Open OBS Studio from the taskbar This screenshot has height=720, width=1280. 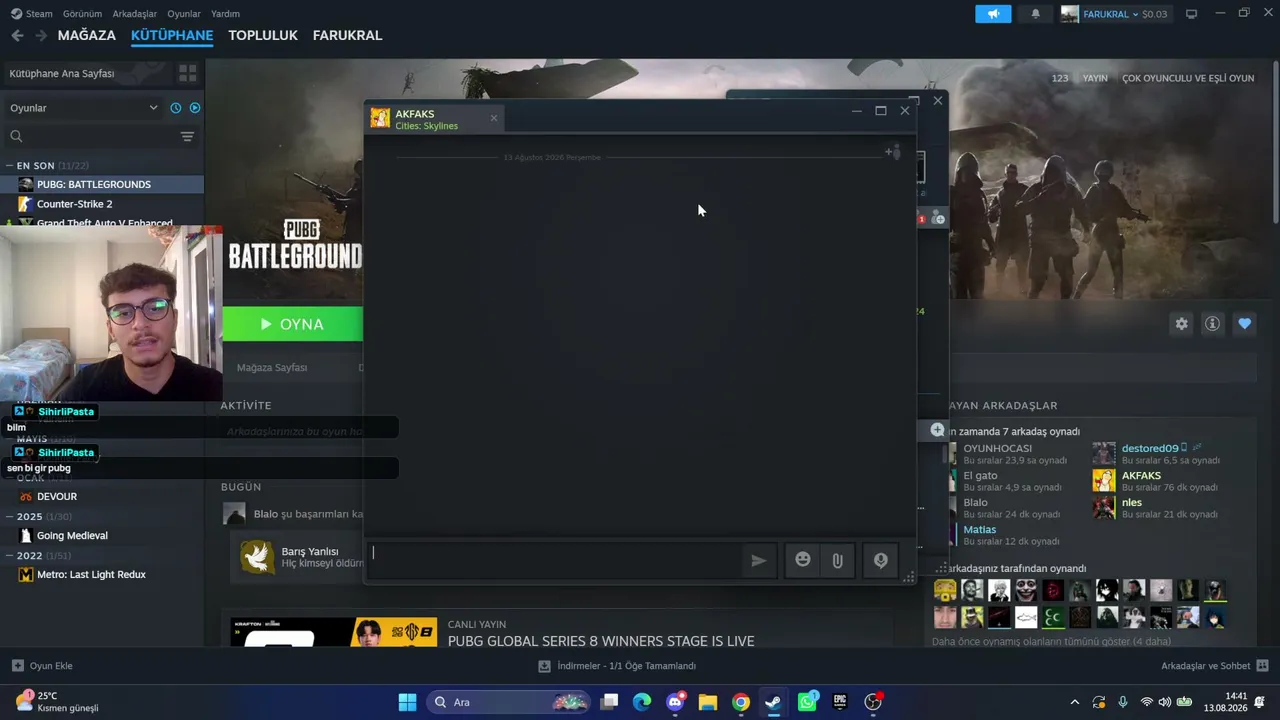click(873, 702)
